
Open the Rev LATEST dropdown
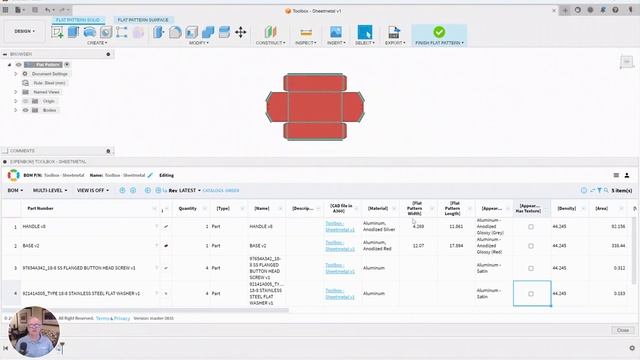click(184, 191)
